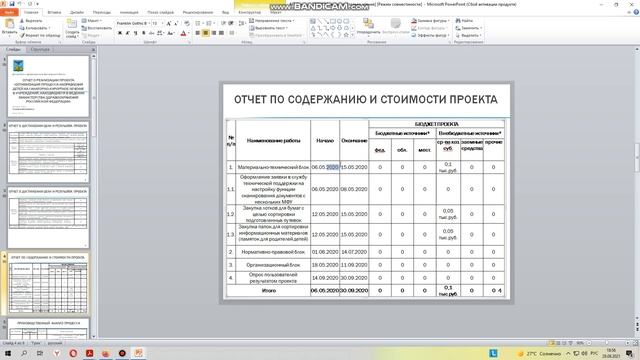640x360 pixels.
Task: Click Восстановить reset slide button
Action: [97, 28]
